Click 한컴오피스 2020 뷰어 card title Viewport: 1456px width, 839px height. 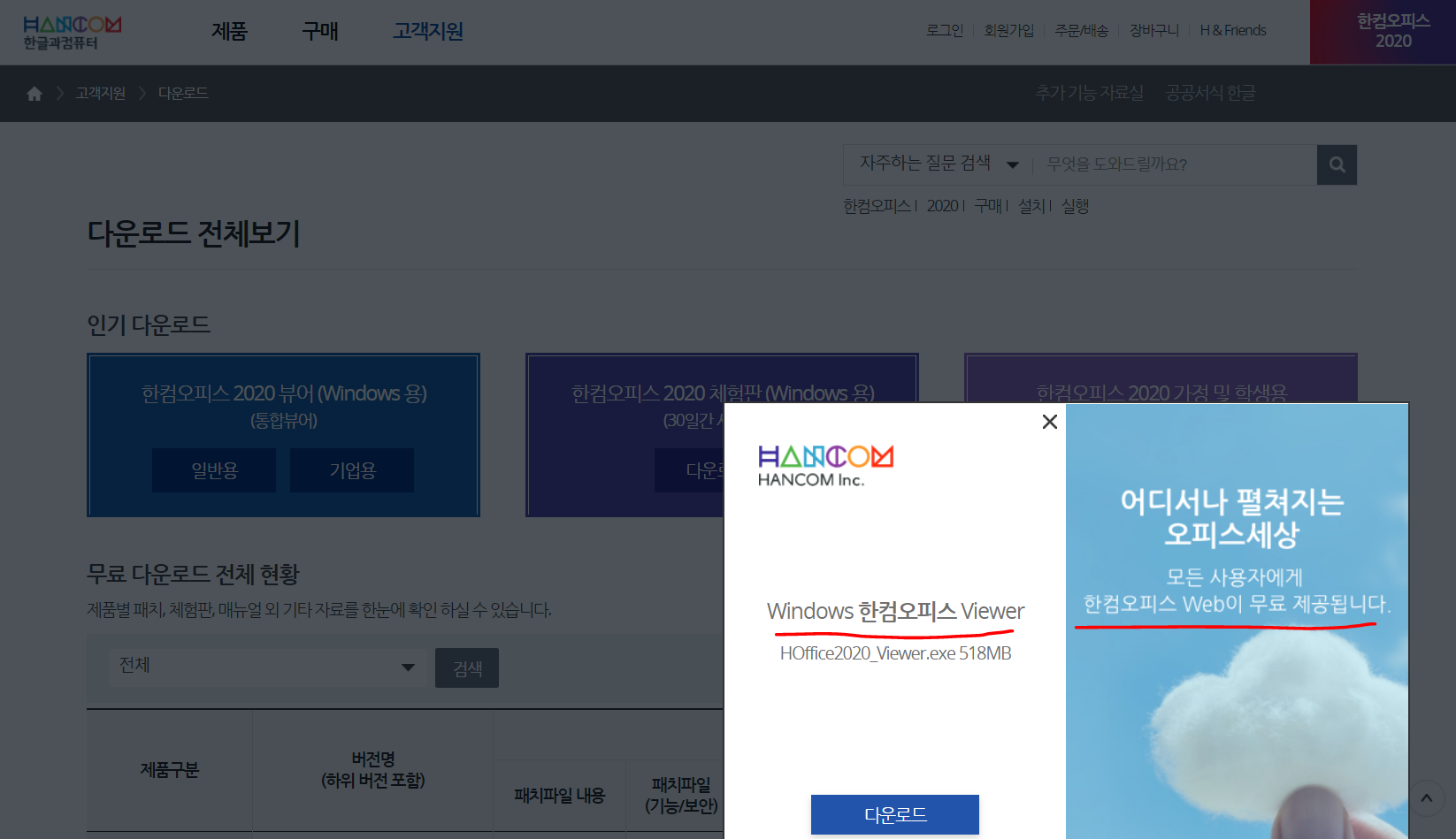284,393
